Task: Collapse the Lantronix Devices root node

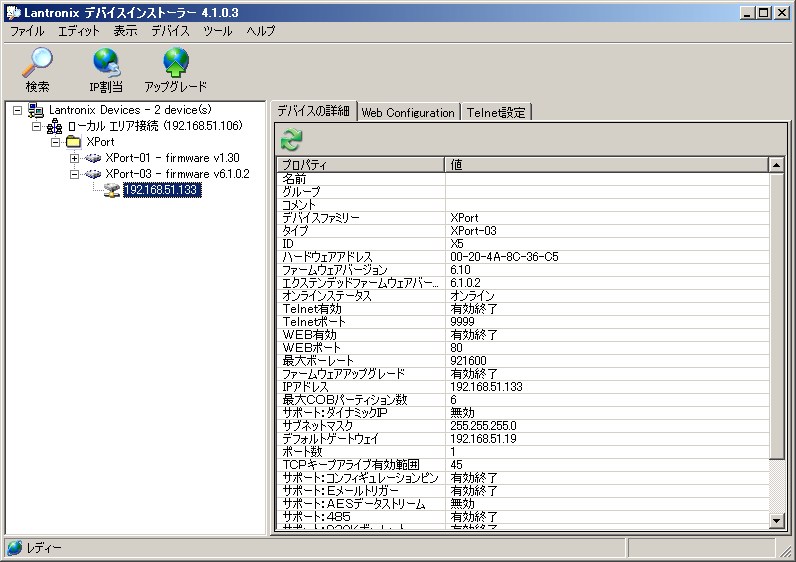Action: pyautogui.click(x=17, y=110)
